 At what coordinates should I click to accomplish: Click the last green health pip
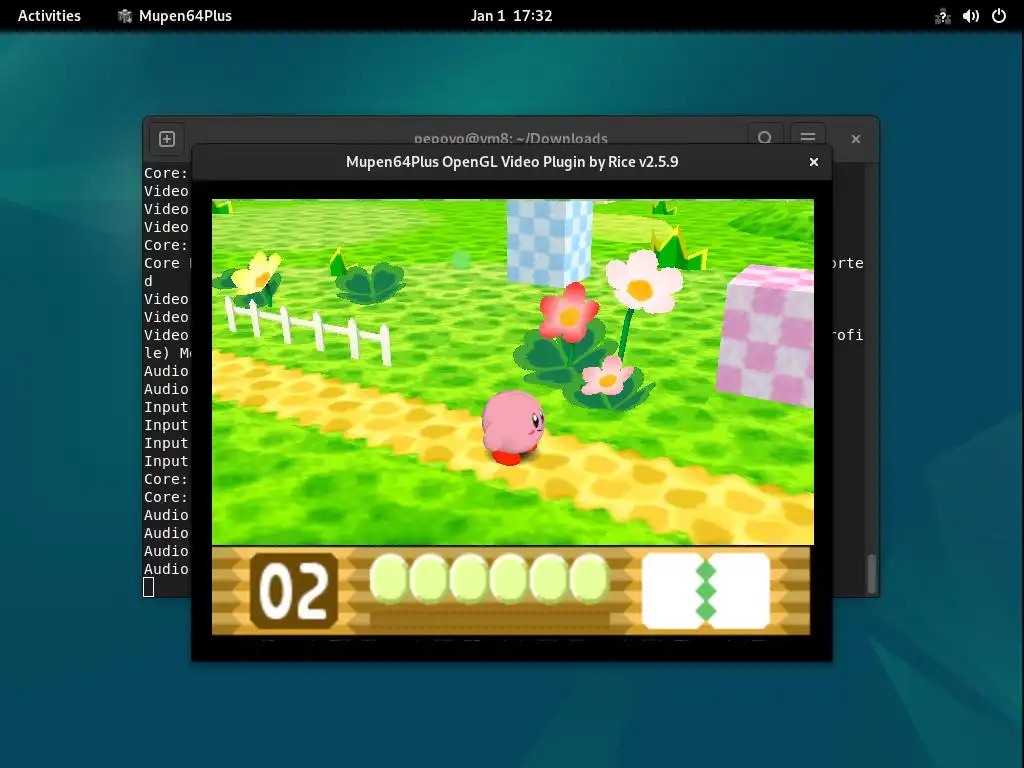click(589, 577)
